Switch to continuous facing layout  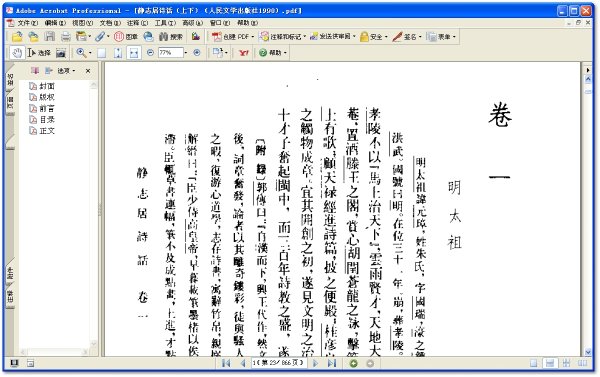point(566,363)
